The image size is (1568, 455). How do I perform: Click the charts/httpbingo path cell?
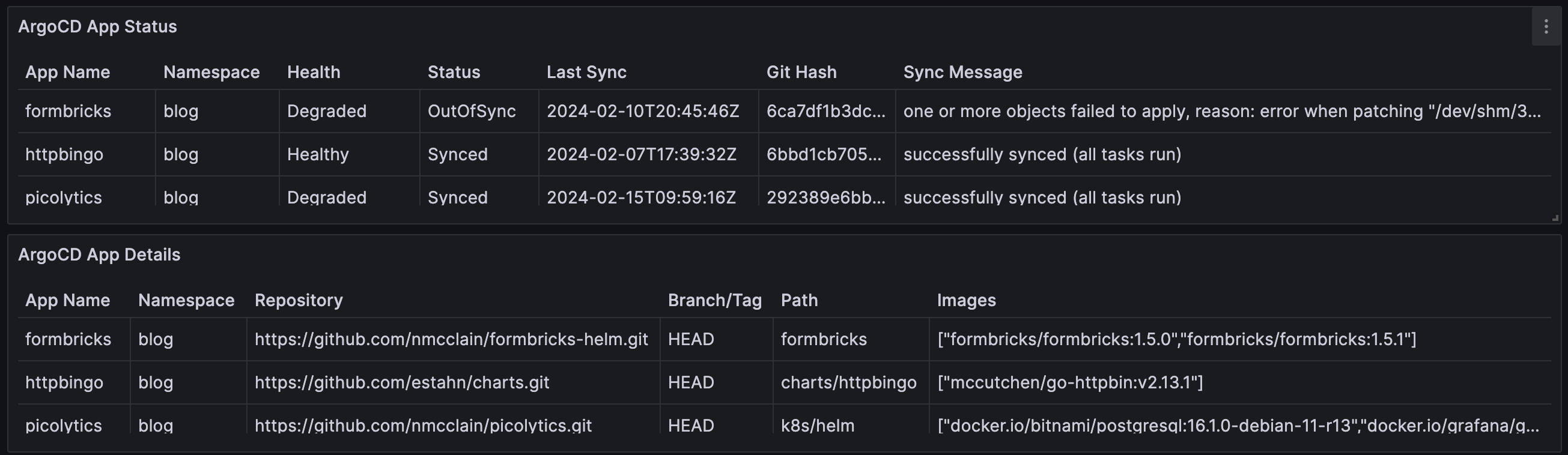pyautogui.click(x=848, y=382)
